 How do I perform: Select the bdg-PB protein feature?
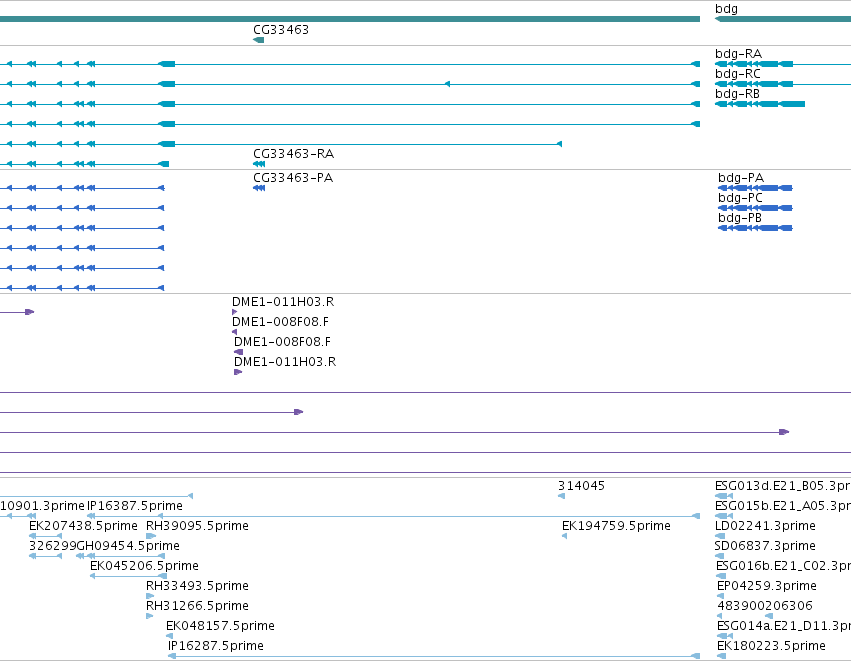click(755, 228)
